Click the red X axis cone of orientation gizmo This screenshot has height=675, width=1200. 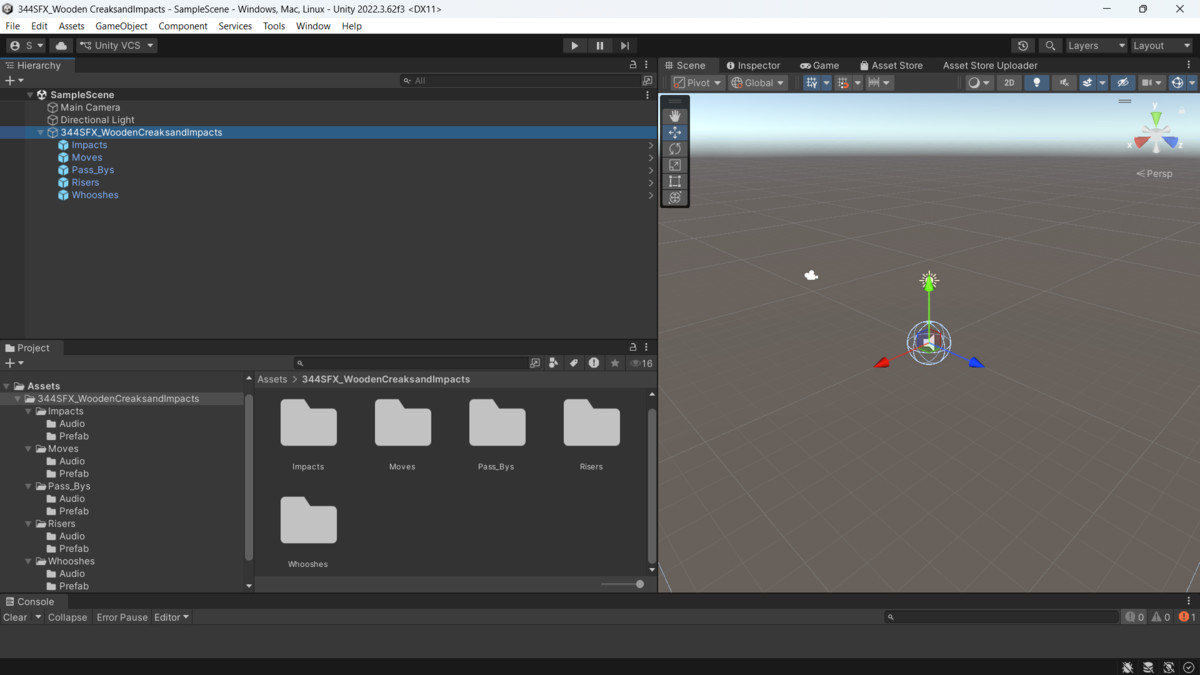click(1140, 143)
